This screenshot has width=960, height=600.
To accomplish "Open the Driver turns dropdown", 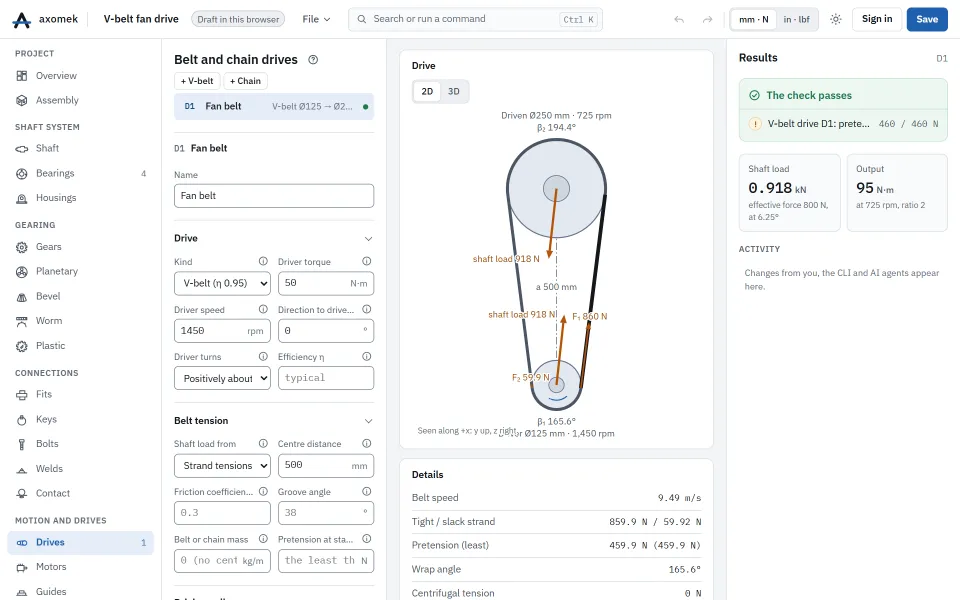I will coord(222,378).
